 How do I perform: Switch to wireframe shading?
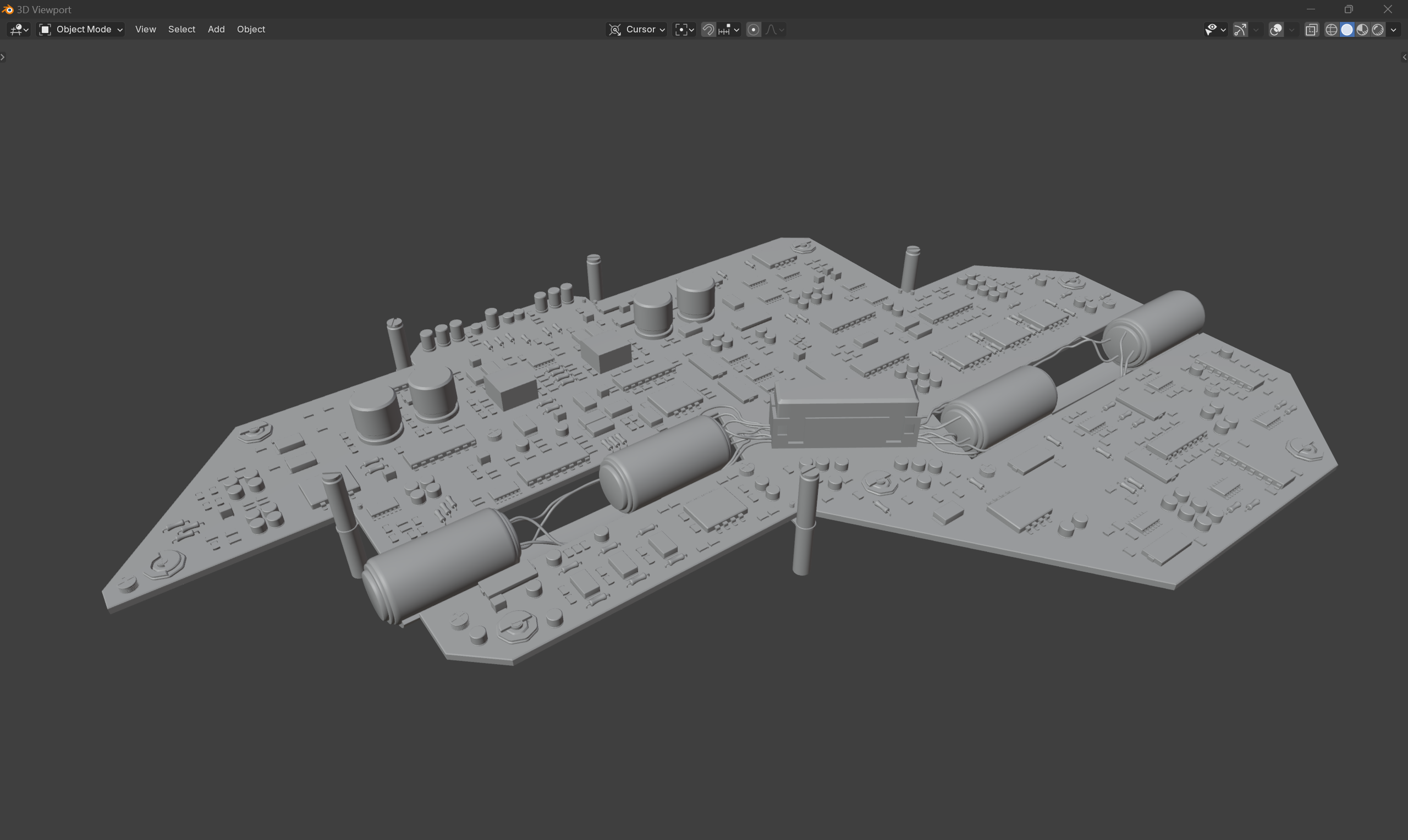pyautogui.click(x=1332, y=30)
